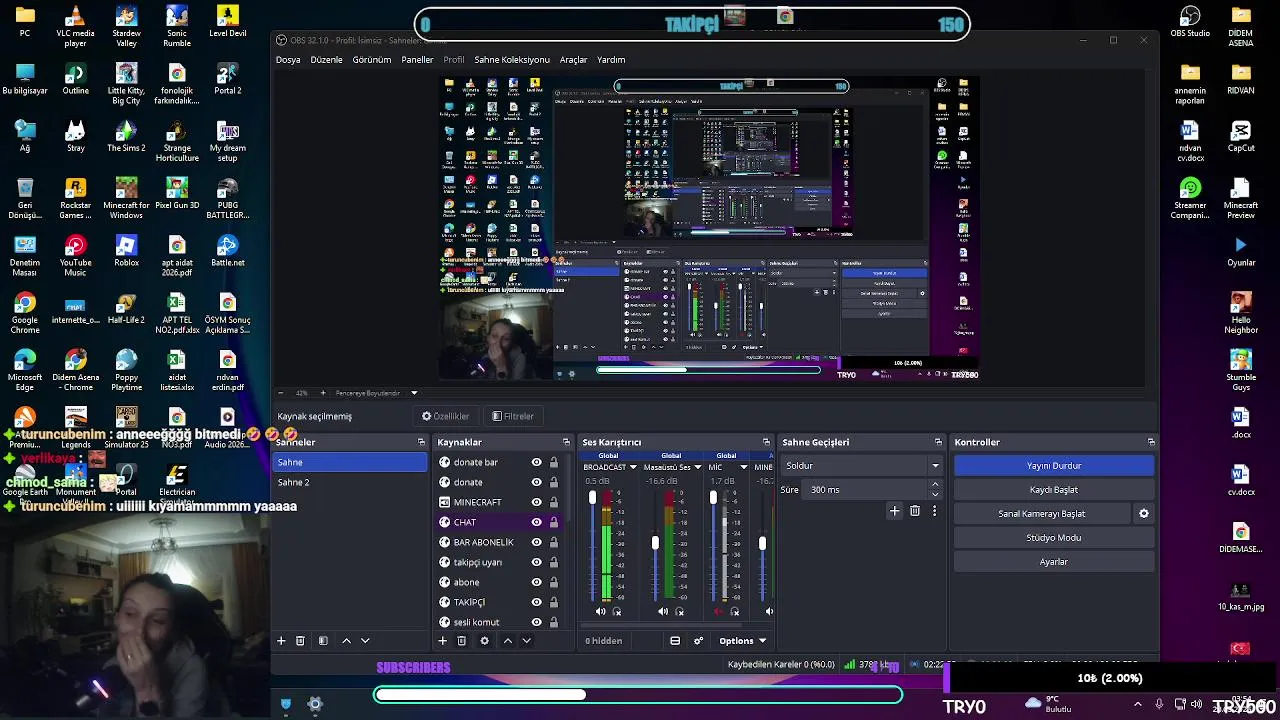1280x720 pixels.
Task: Open scene filters icon in Sahneler toolbar
Action: click(x=323, y=641)
